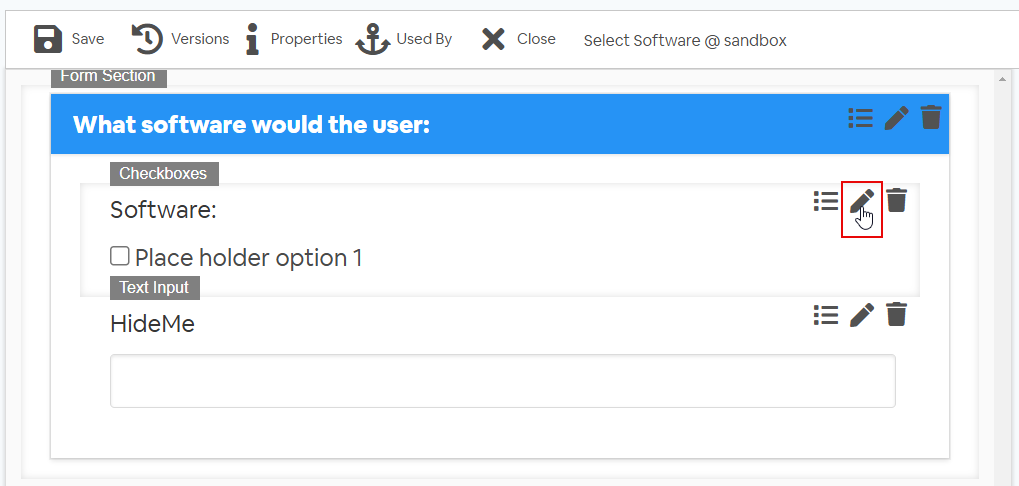
Task: Delete the Form Section via trash icon
Action: [x=931, y=118]
